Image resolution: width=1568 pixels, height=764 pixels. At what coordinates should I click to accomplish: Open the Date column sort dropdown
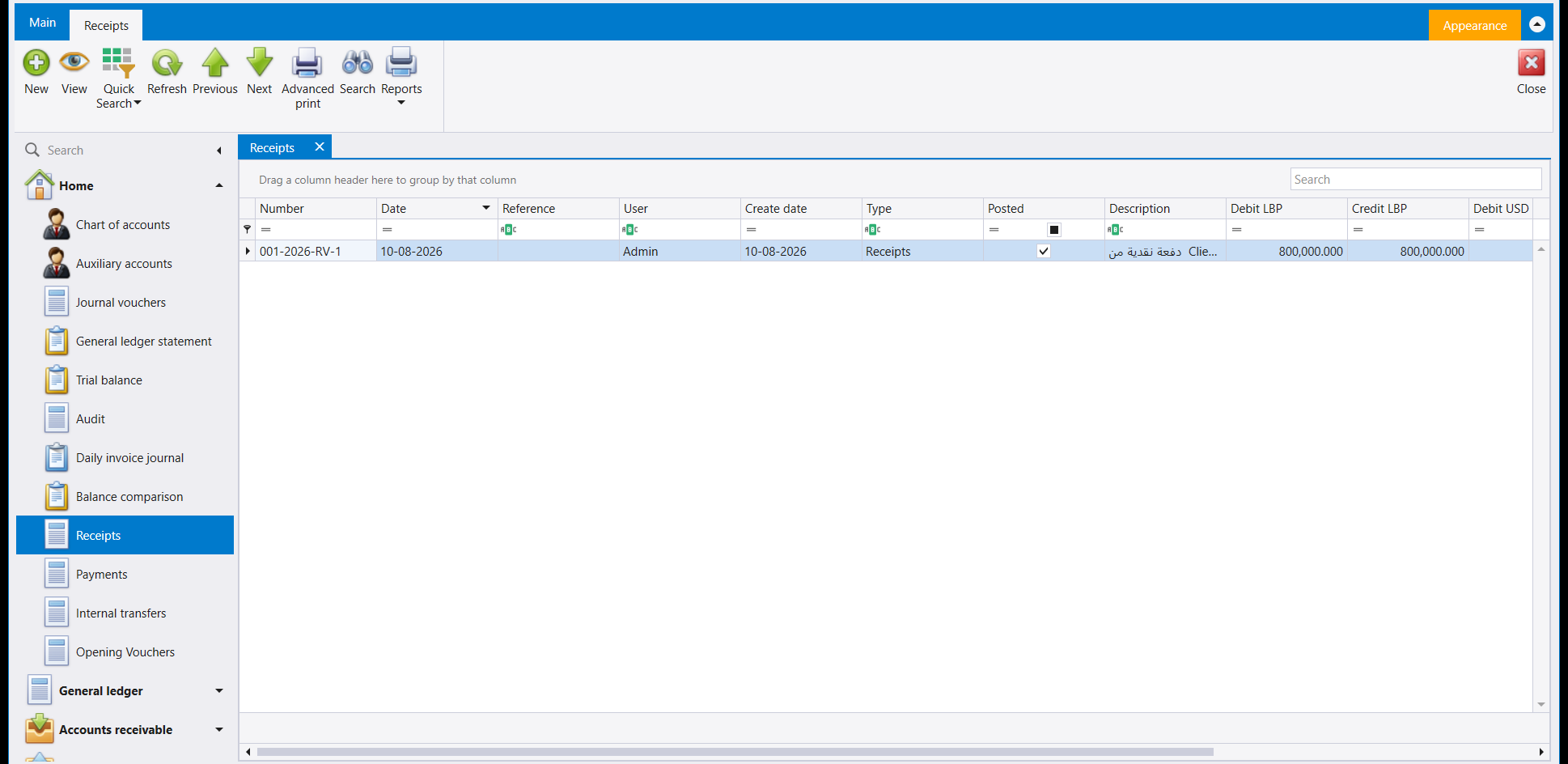click(x=486, y=208)
